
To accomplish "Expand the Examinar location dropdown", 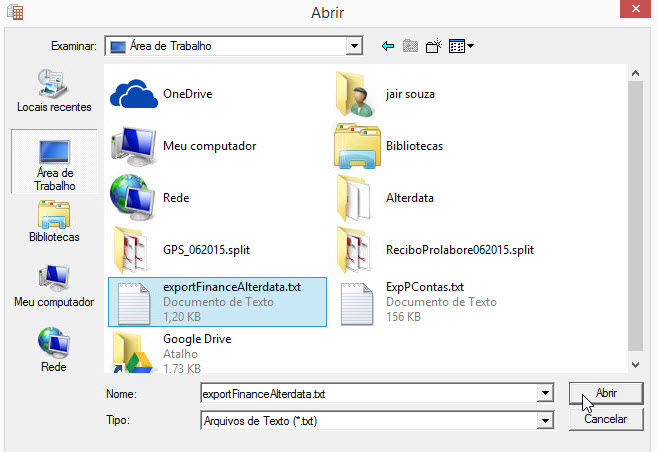I will click(x=354, y=46).
